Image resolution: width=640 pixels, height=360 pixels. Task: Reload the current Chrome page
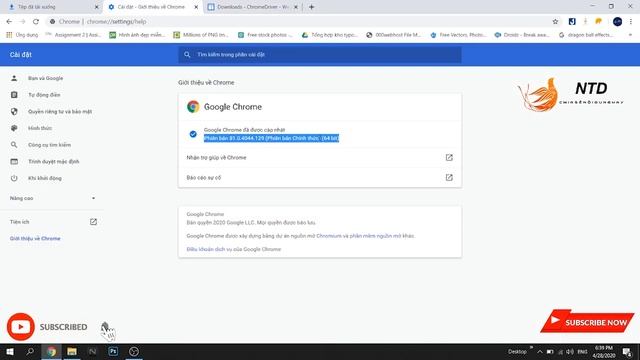click(36, 22)
